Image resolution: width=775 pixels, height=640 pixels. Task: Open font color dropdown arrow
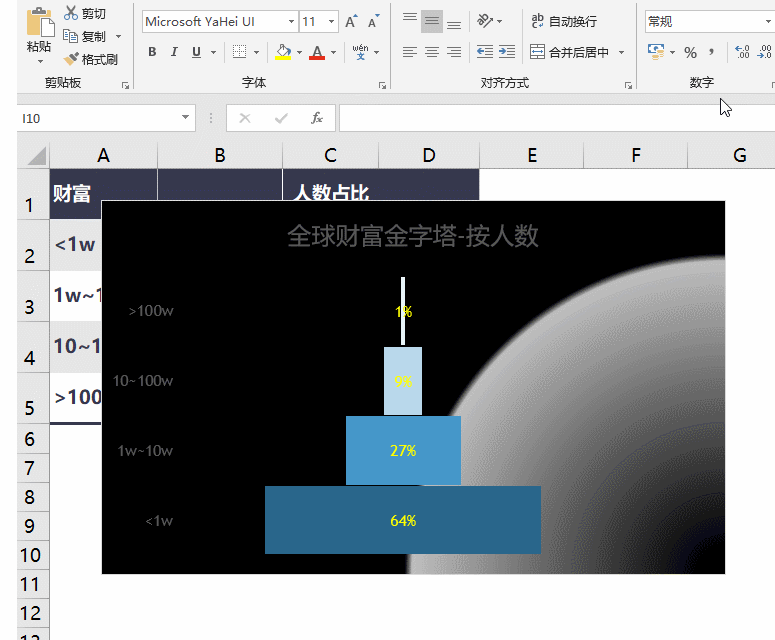(333, 52)
